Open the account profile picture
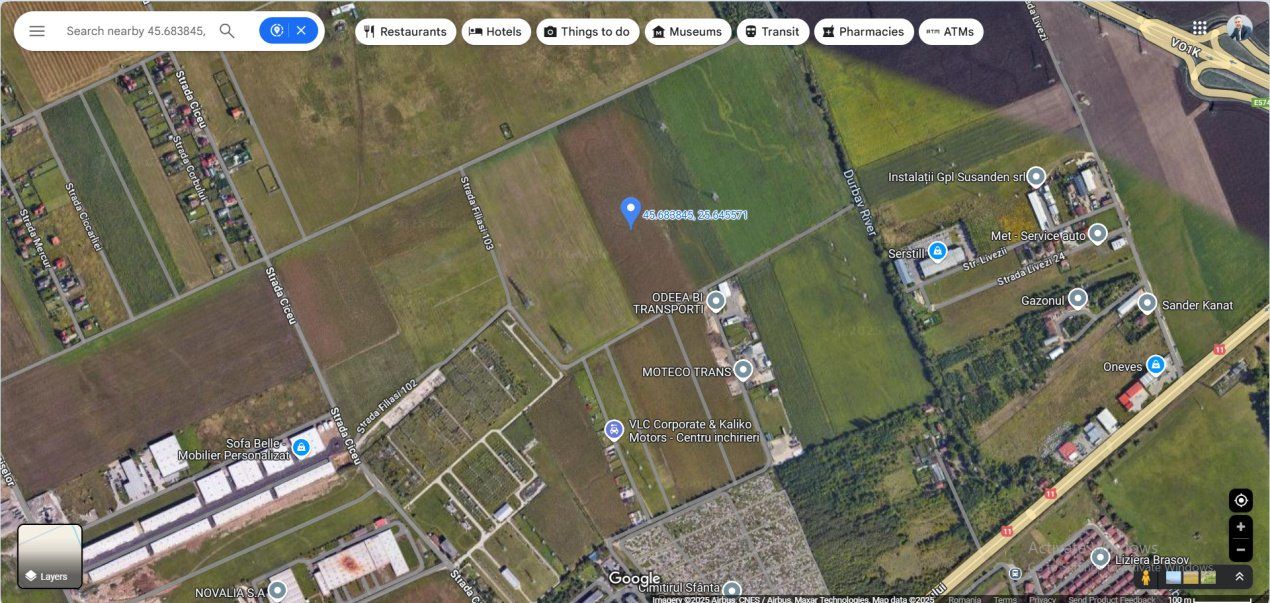 pos(1240,28)
